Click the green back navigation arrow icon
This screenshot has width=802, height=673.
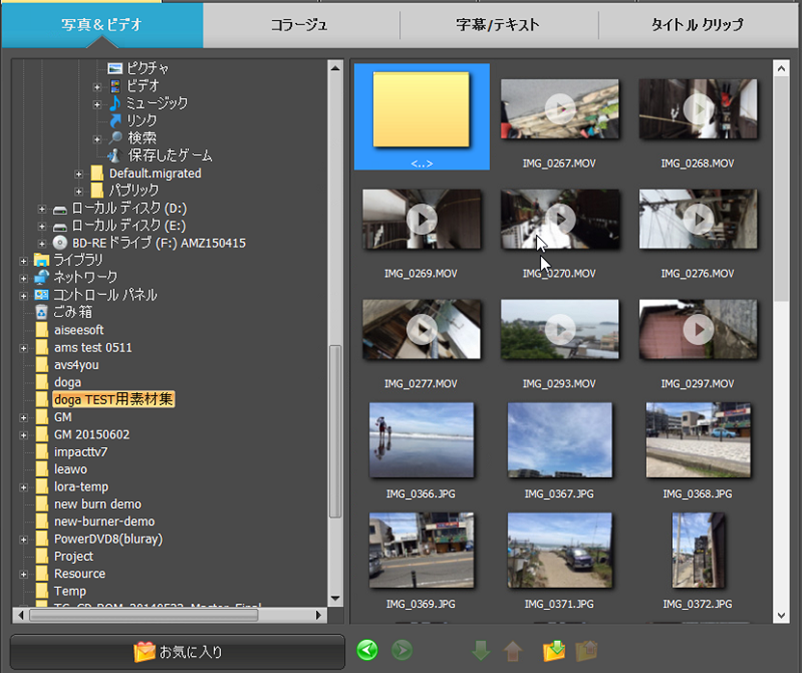pyautogui.click(x=366, y=650)
